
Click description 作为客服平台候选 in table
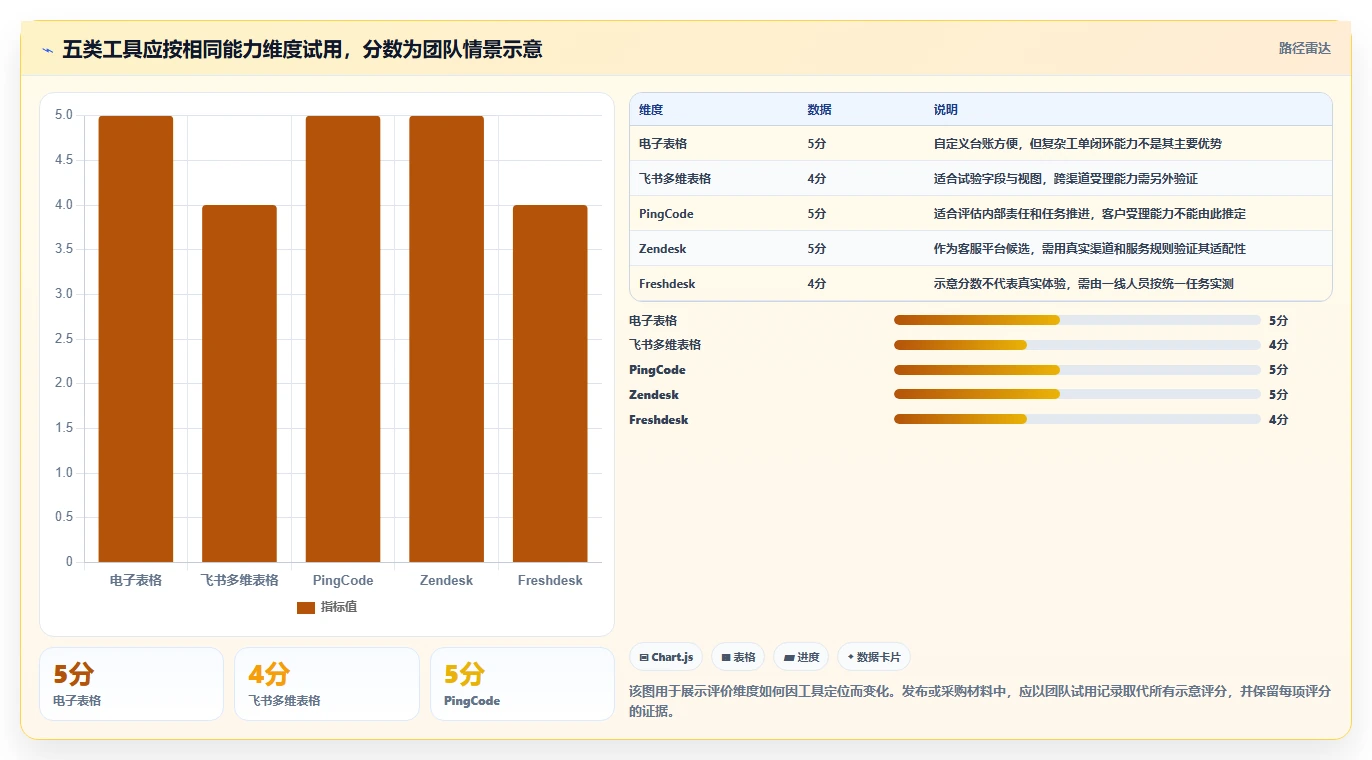(x=1090, y=249)
